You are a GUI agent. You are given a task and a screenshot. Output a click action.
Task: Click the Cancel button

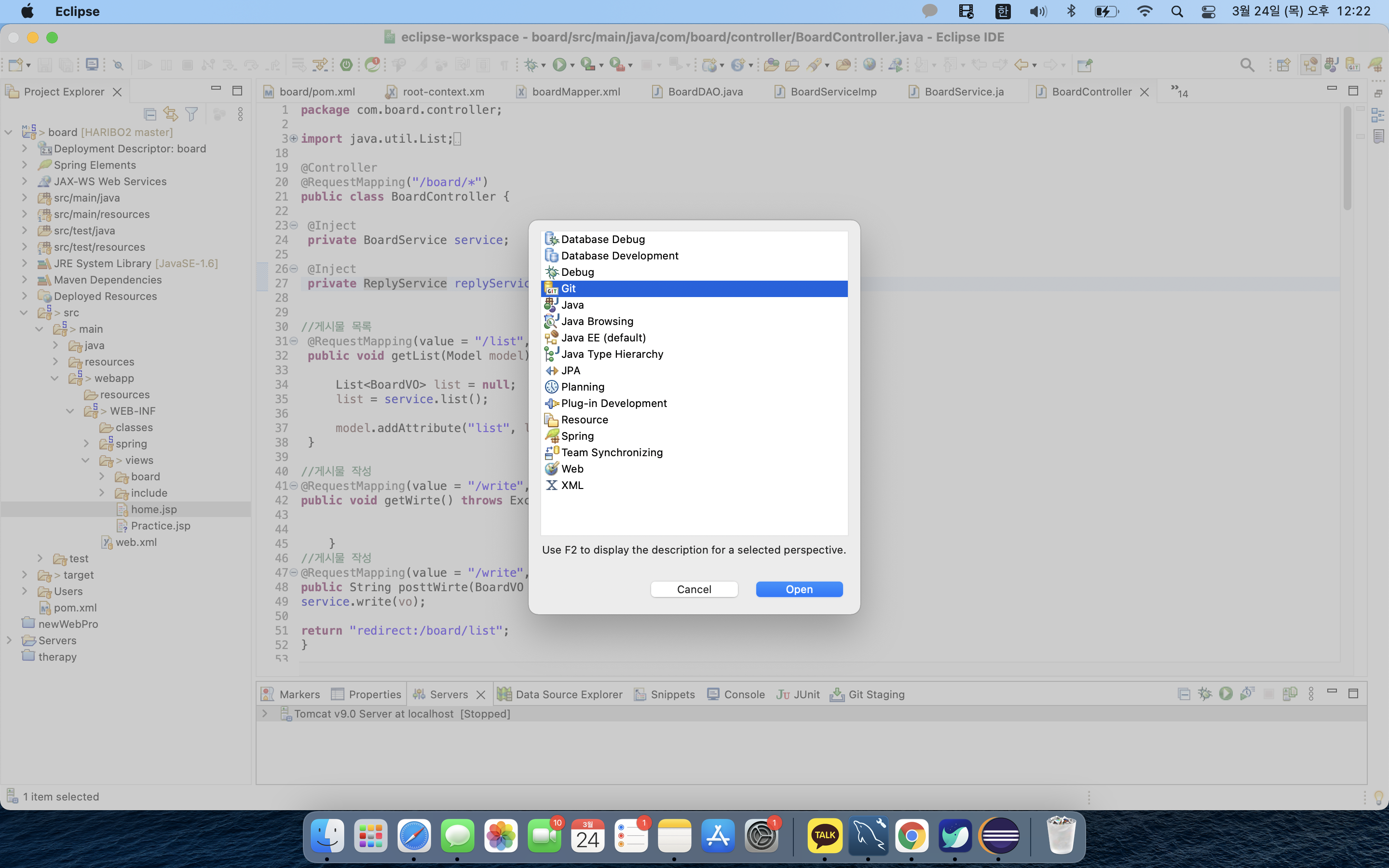[694, 589]
